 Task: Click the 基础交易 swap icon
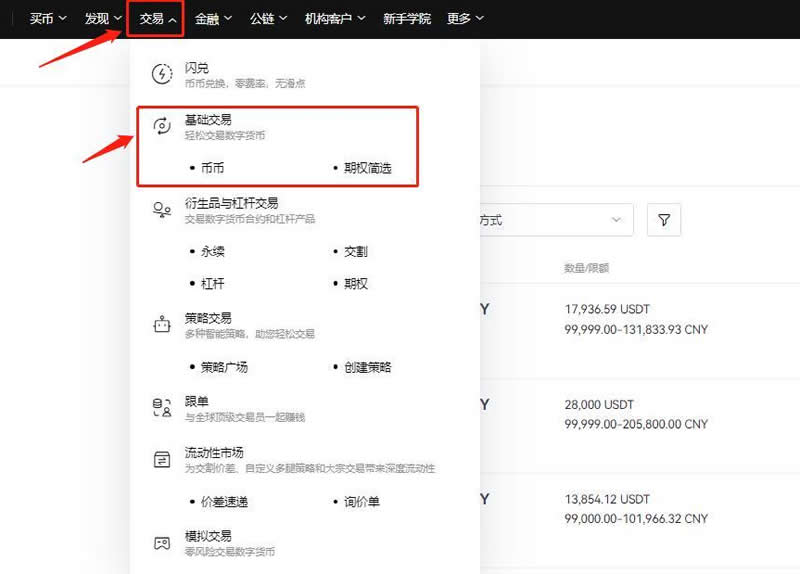click(x=161, y=126)
